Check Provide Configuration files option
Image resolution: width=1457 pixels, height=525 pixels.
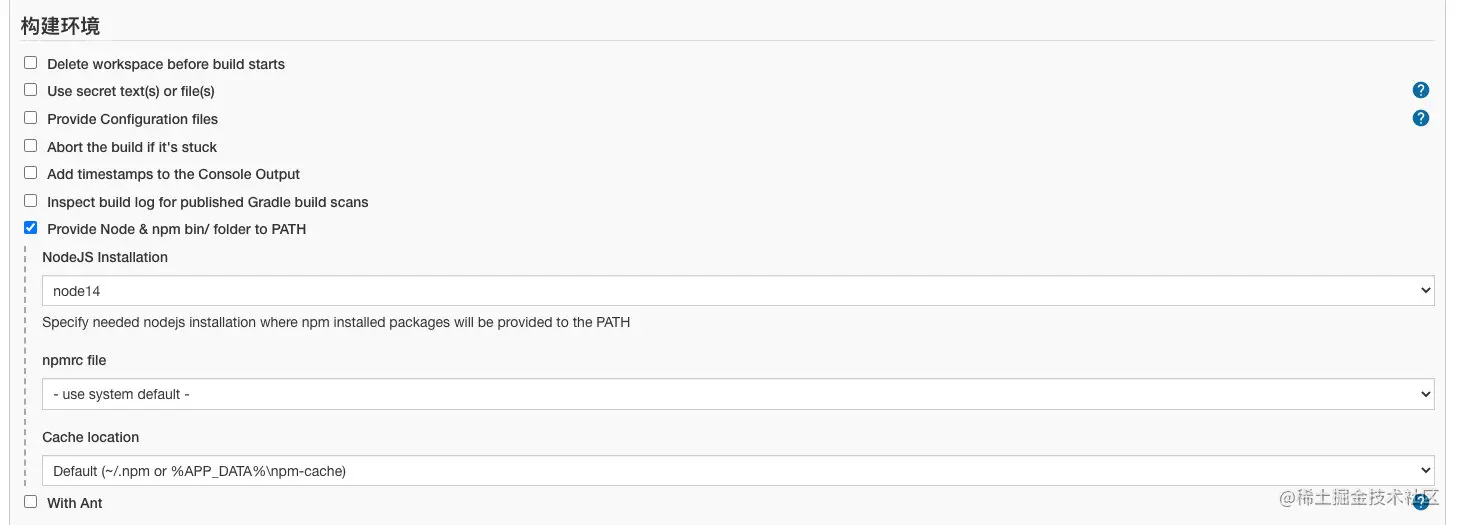[x=31, y=118]
